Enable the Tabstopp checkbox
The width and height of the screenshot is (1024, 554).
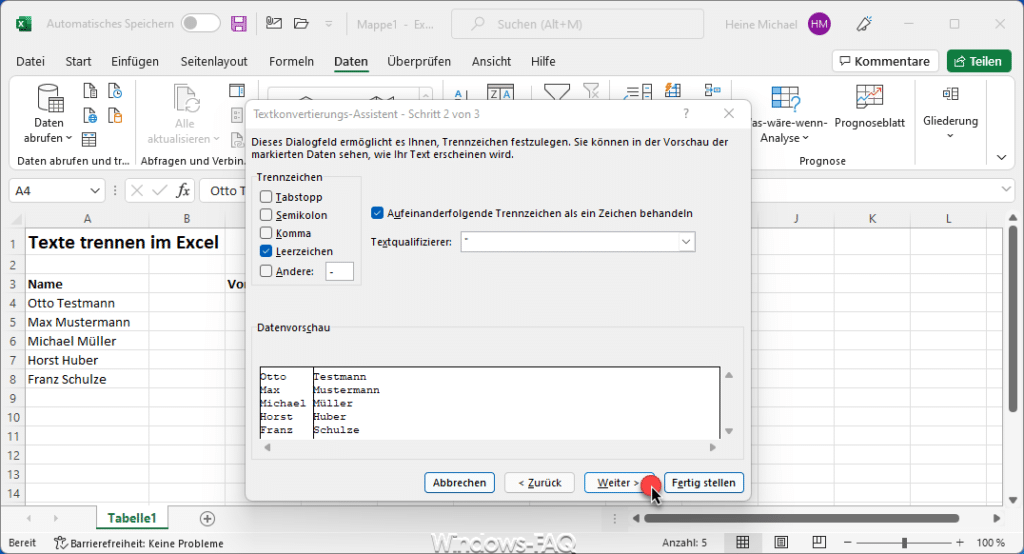[x=266, y=197]
